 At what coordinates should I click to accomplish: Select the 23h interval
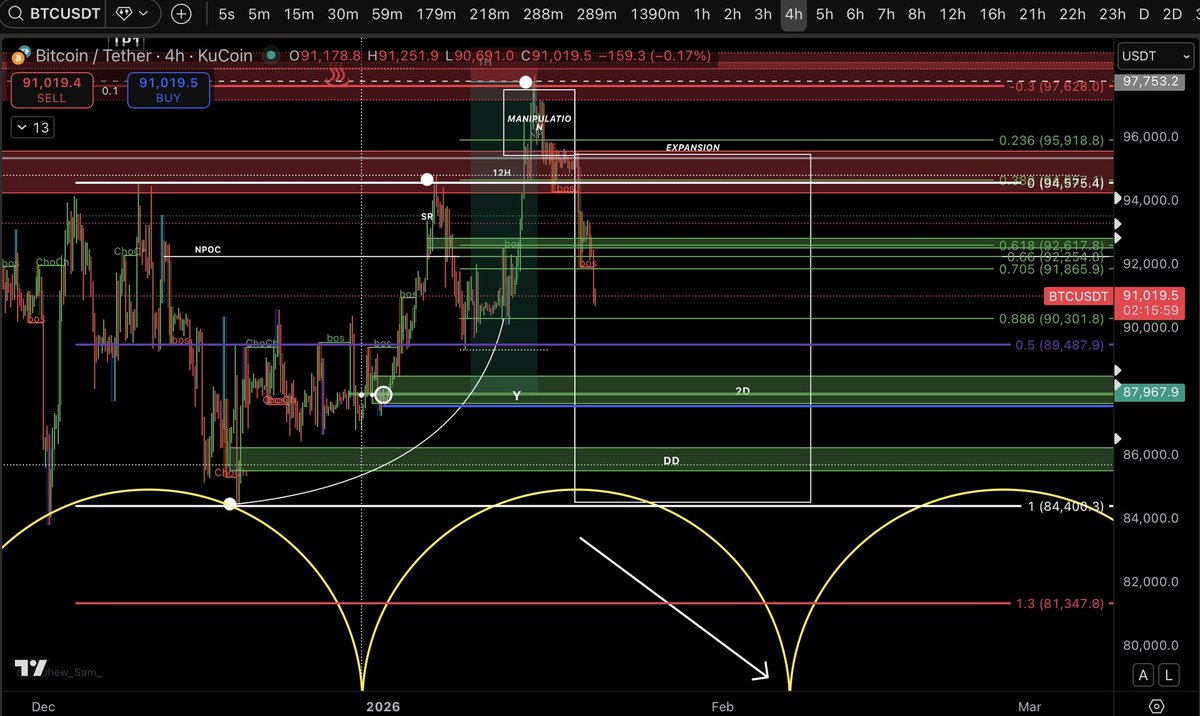[x=1112, y=15]
